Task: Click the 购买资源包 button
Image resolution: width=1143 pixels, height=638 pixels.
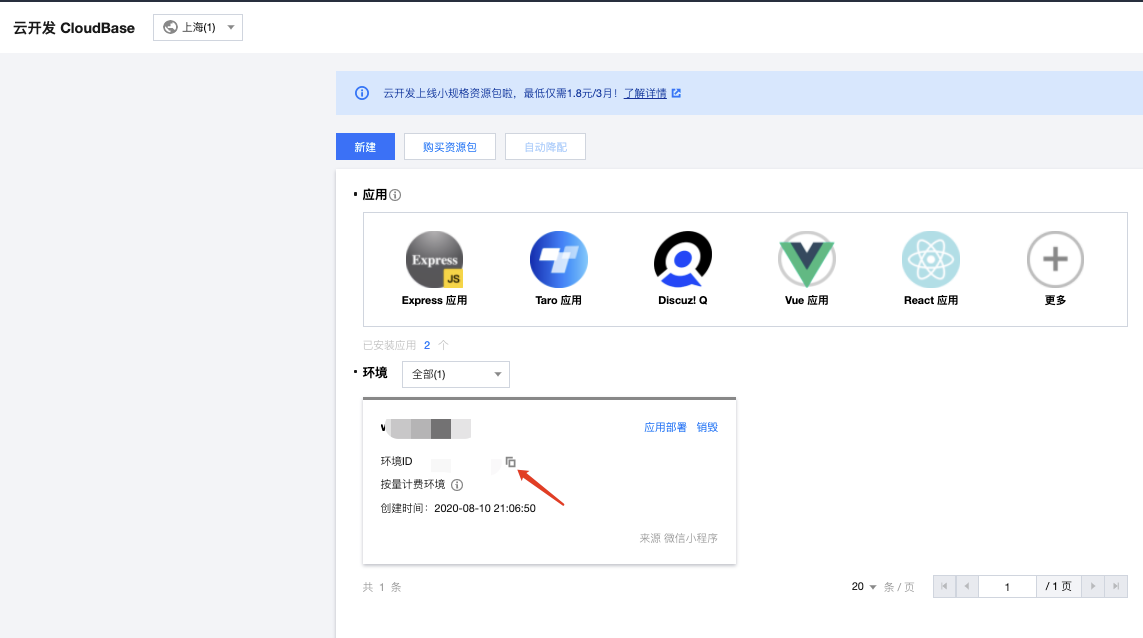Action: (450, 147)
